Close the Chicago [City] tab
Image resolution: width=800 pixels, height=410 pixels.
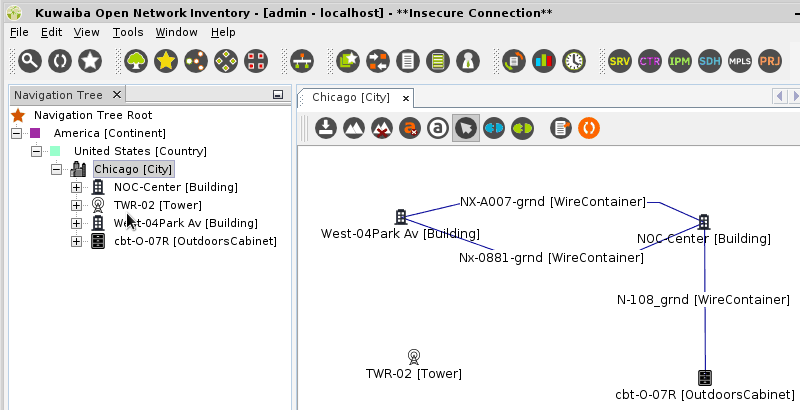[x=405, y=98]
